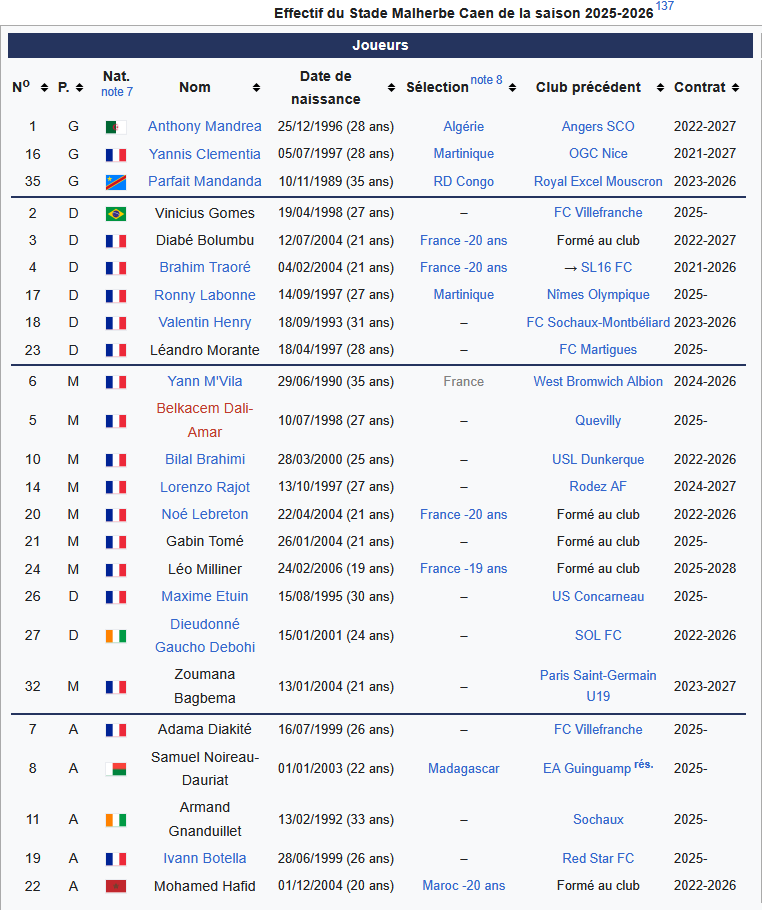Click Ivory Coast flag in Armand Gnanduillet row
Screen dimensions: 762x910
116,820
